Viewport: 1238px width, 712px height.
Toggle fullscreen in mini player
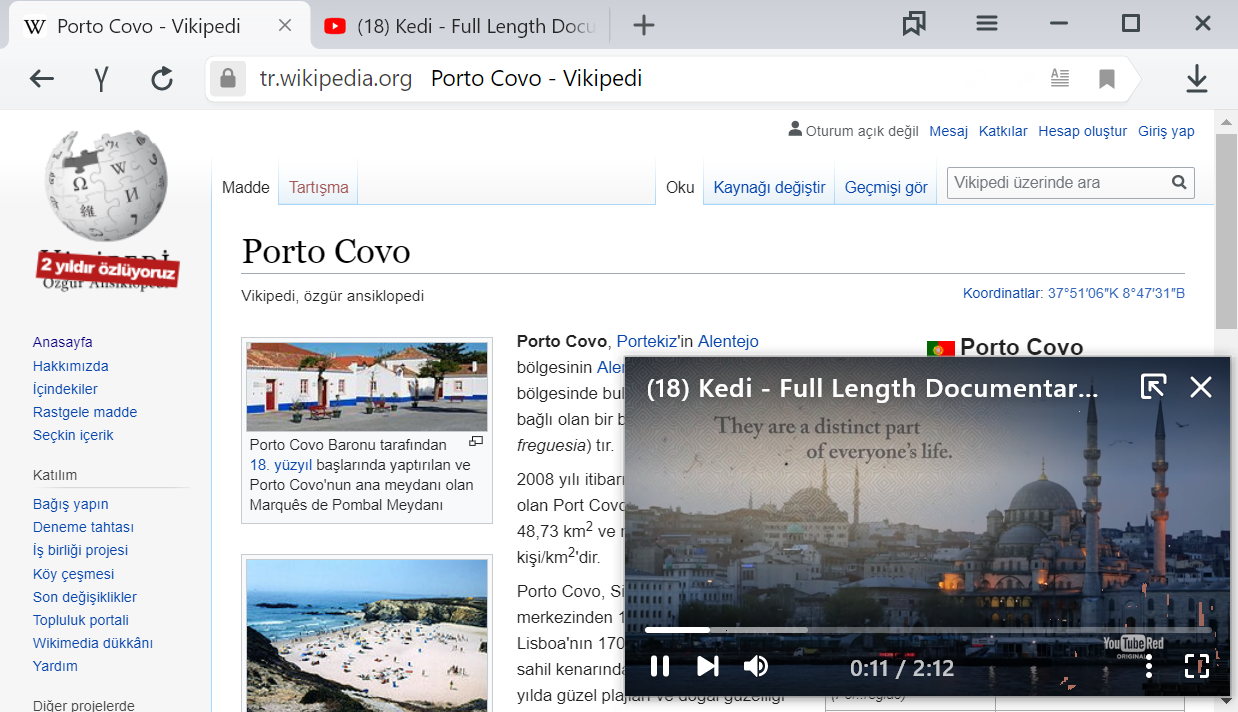pos(1197,666)
